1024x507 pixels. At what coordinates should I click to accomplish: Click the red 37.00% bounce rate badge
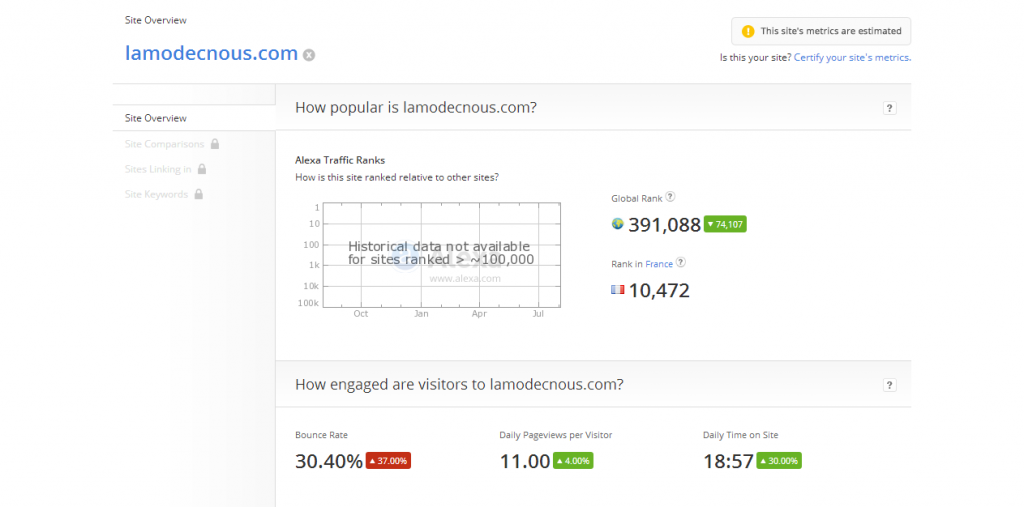(x=388, y=461)
